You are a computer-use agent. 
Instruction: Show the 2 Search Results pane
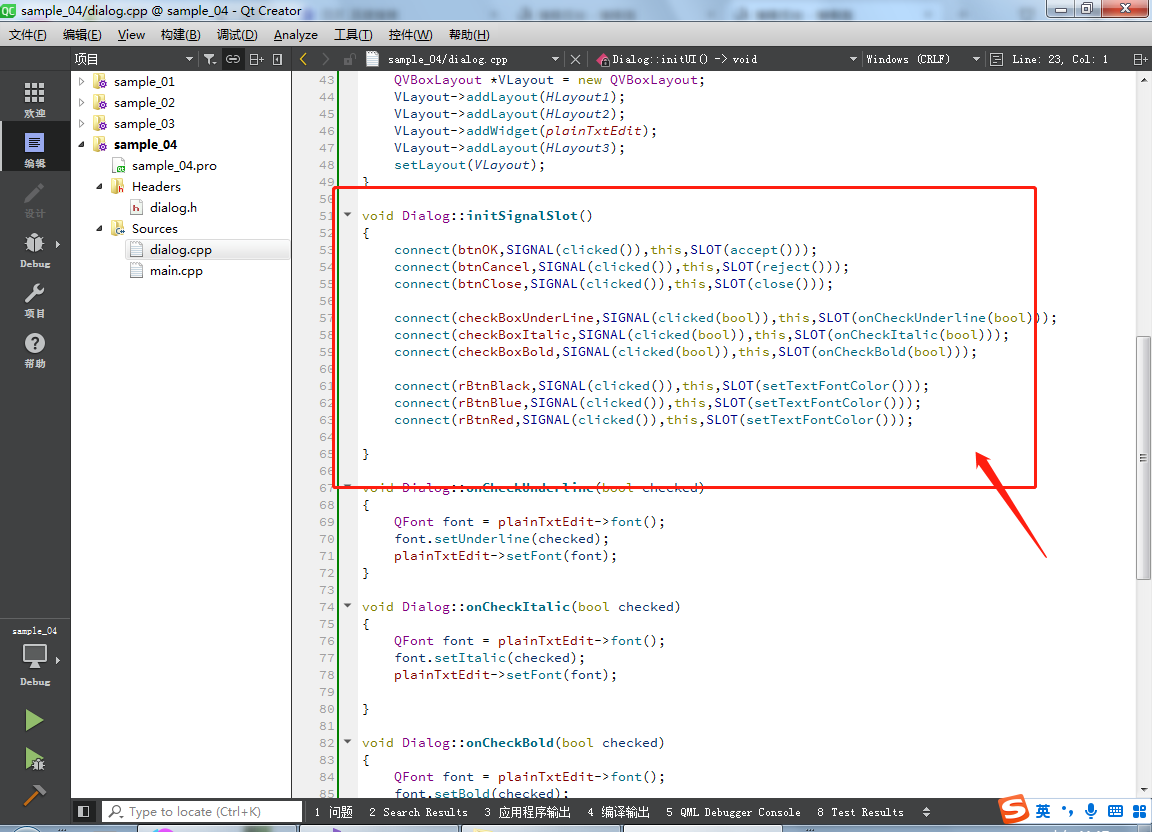418,812
